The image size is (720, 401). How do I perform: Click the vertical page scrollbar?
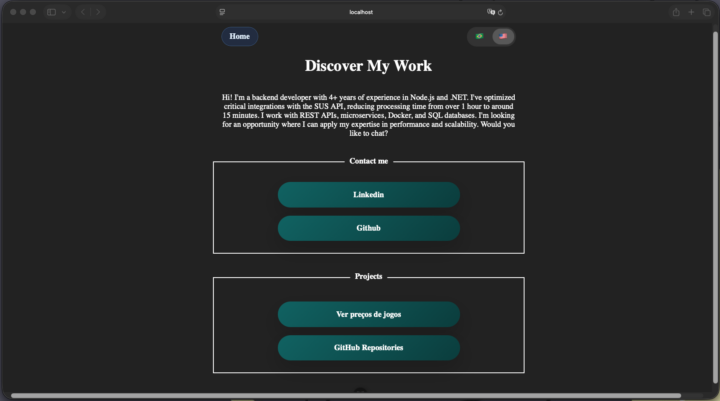(x=715, y=207)
